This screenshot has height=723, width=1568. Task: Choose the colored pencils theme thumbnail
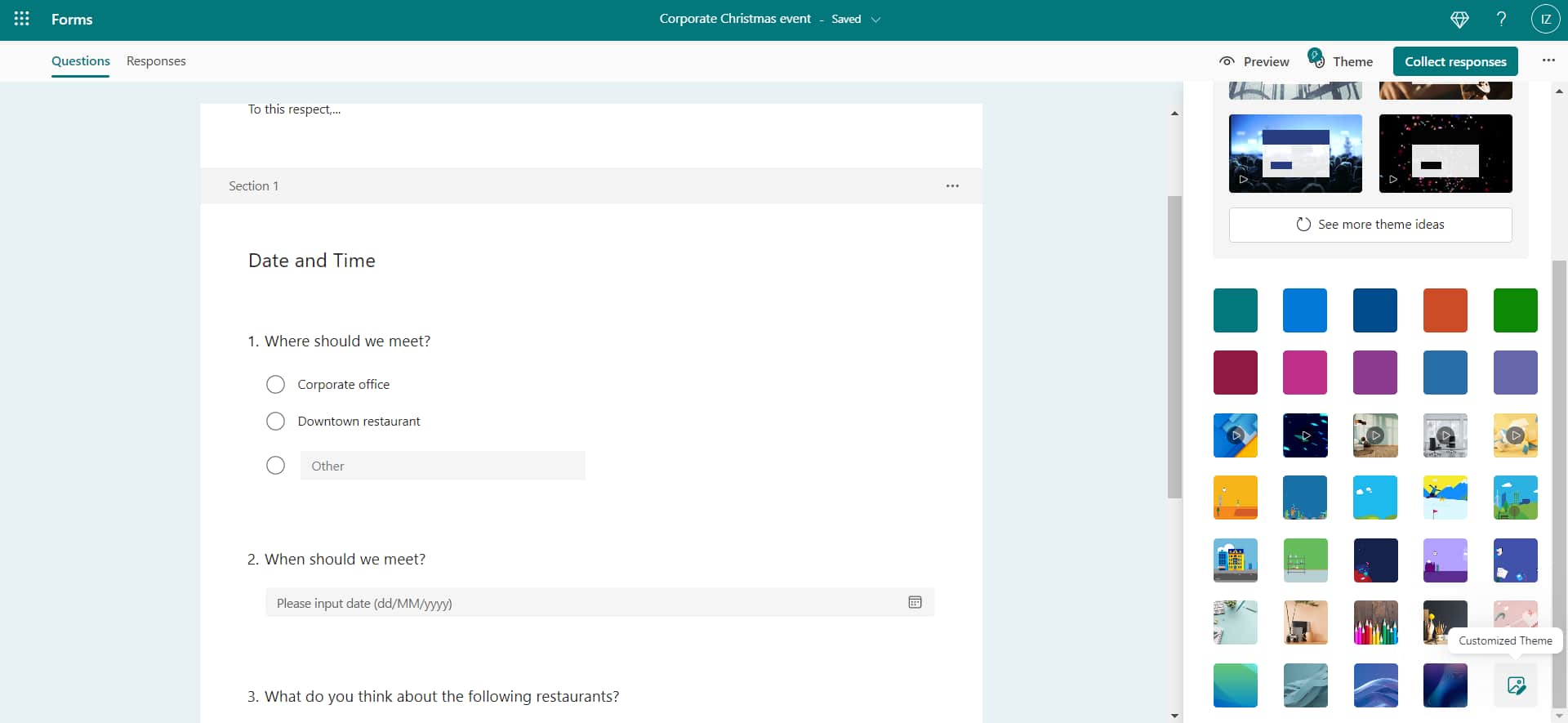1375,623
